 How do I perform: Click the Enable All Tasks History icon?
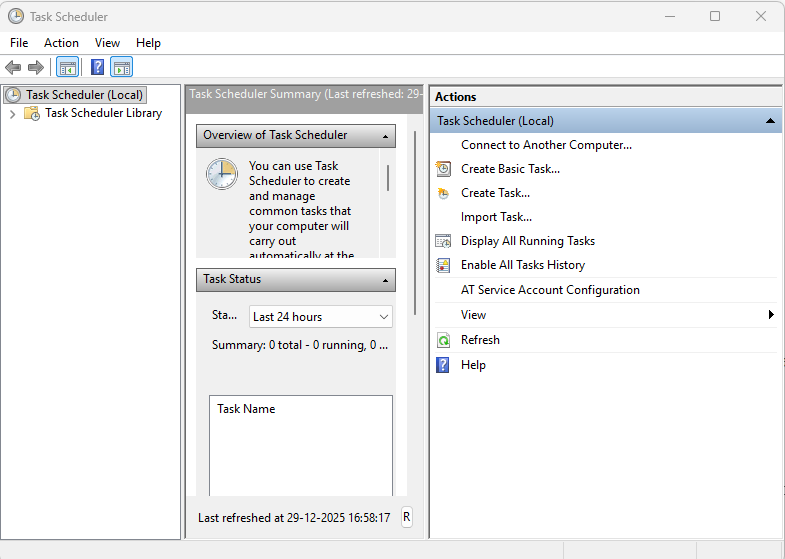443,265
